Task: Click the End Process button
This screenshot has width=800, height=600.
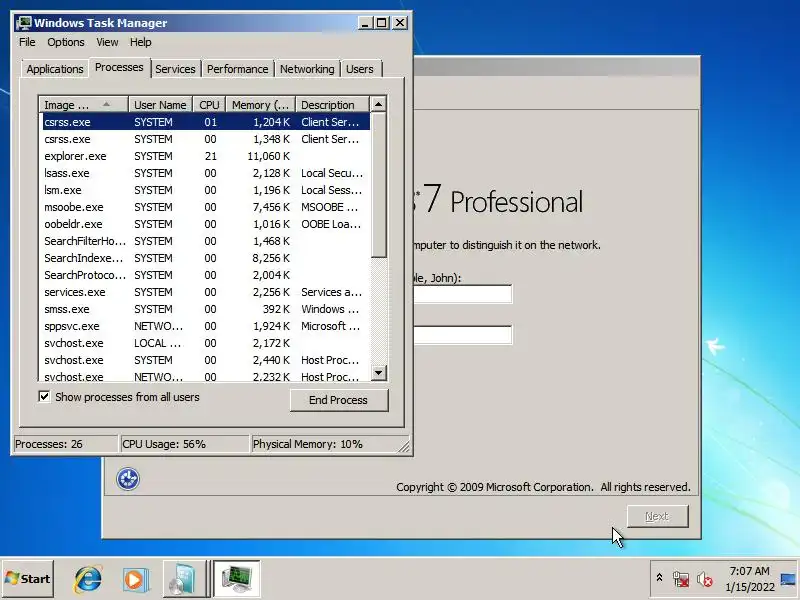Action: [339, 400]
